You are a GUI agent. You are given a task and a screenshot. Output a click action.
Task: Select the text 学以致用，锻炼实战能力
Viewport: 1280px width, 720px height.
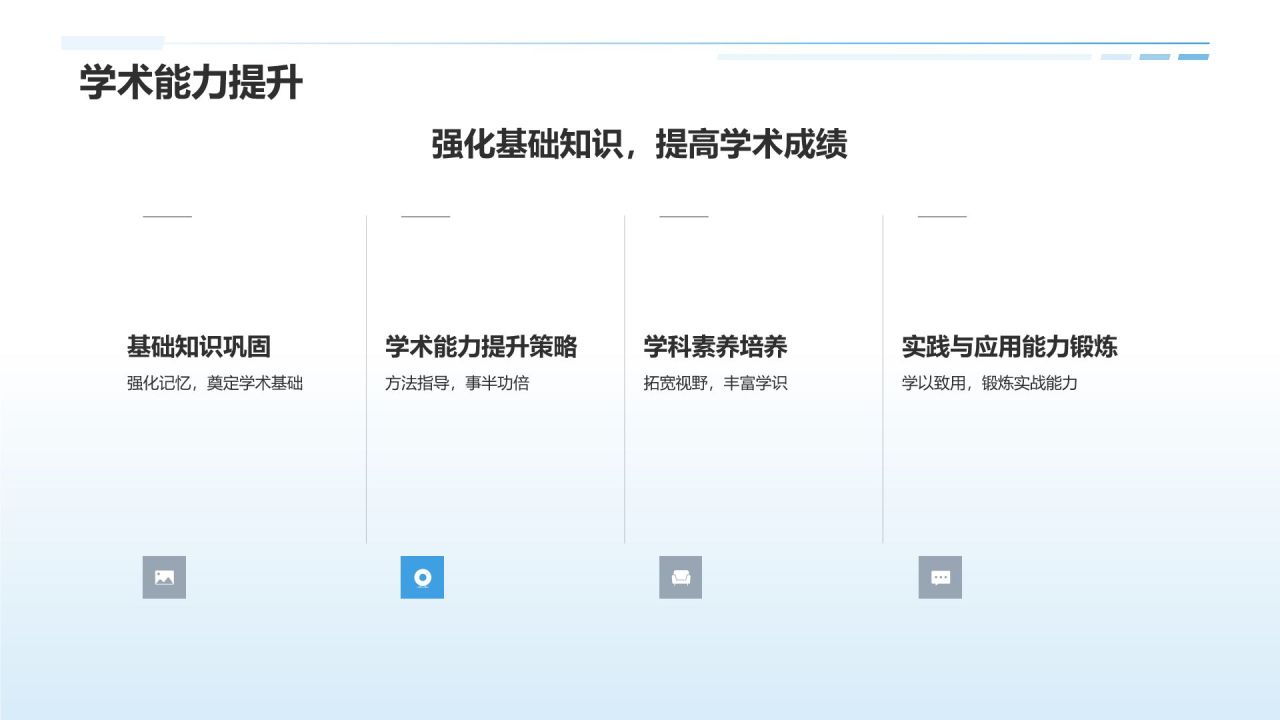point(990,383)
